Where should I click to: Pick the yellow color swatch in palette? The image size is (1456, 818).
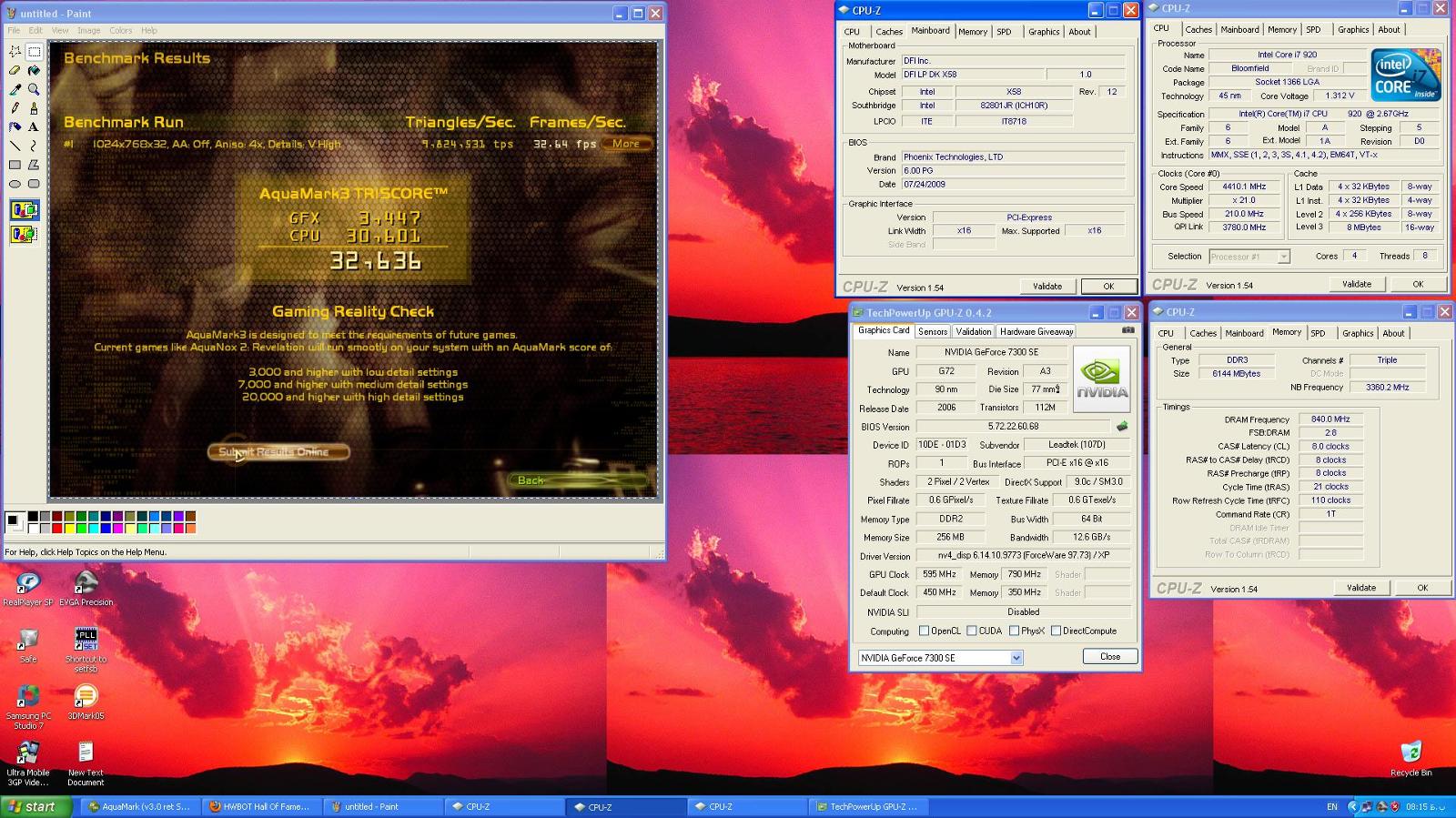click(68, 528)
